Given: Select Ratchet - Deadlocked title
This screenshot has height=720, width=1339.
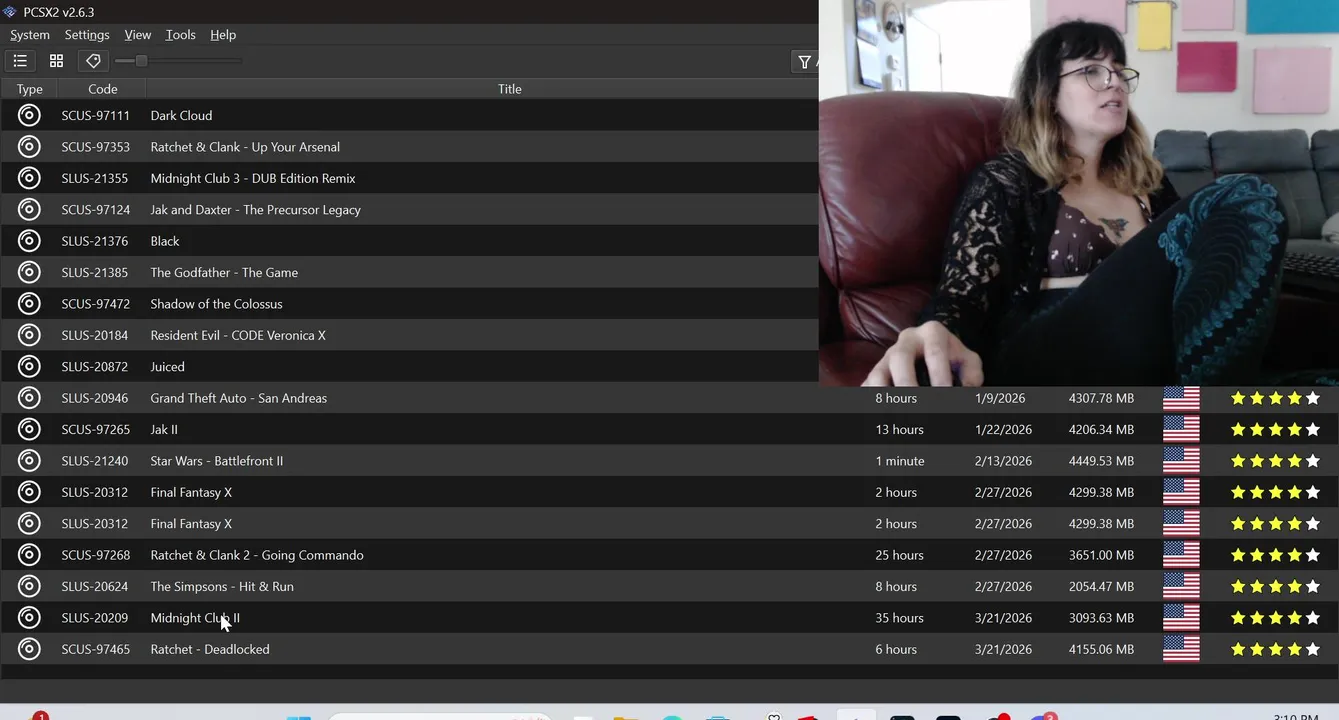Looking at the screenshot, I should (x=210, y=649).
